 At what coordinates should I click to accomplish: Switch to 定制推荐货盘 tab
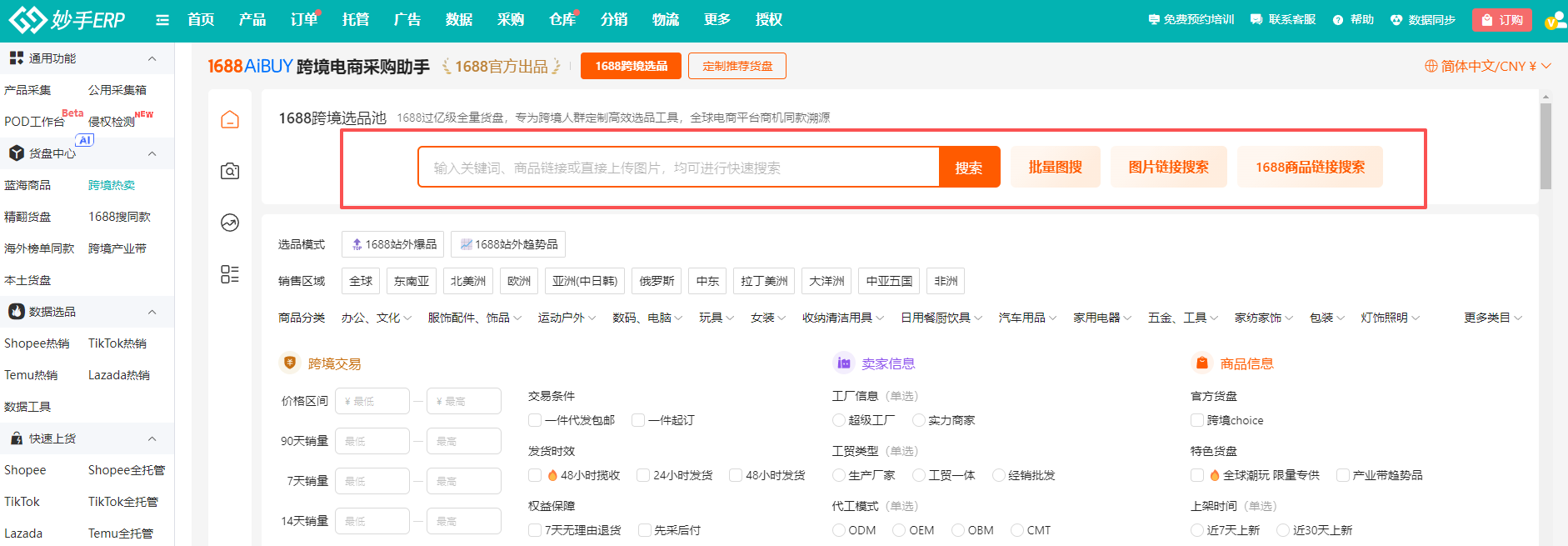[x=737, y=66]
